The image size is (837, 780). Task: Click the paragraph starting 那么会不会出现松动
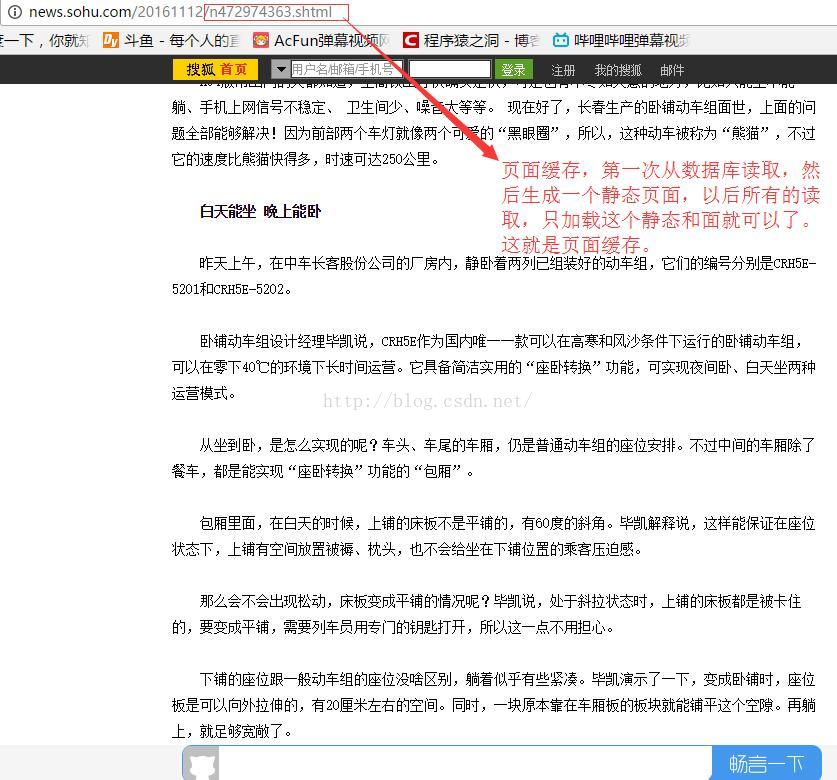click(487, 614)
